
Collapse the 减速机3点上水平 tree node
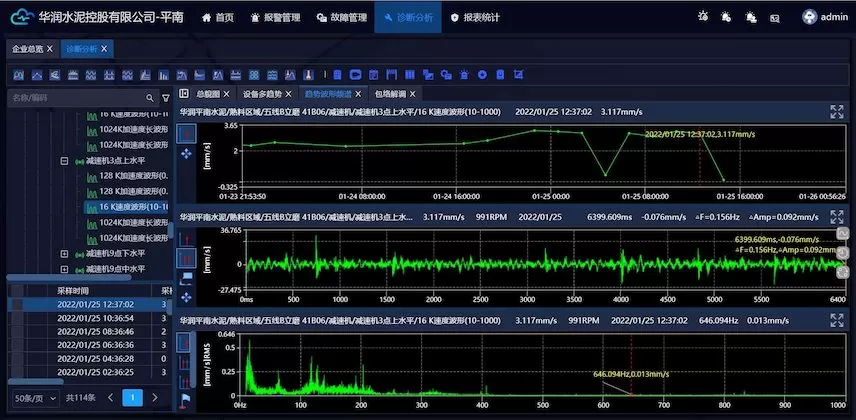64,161
